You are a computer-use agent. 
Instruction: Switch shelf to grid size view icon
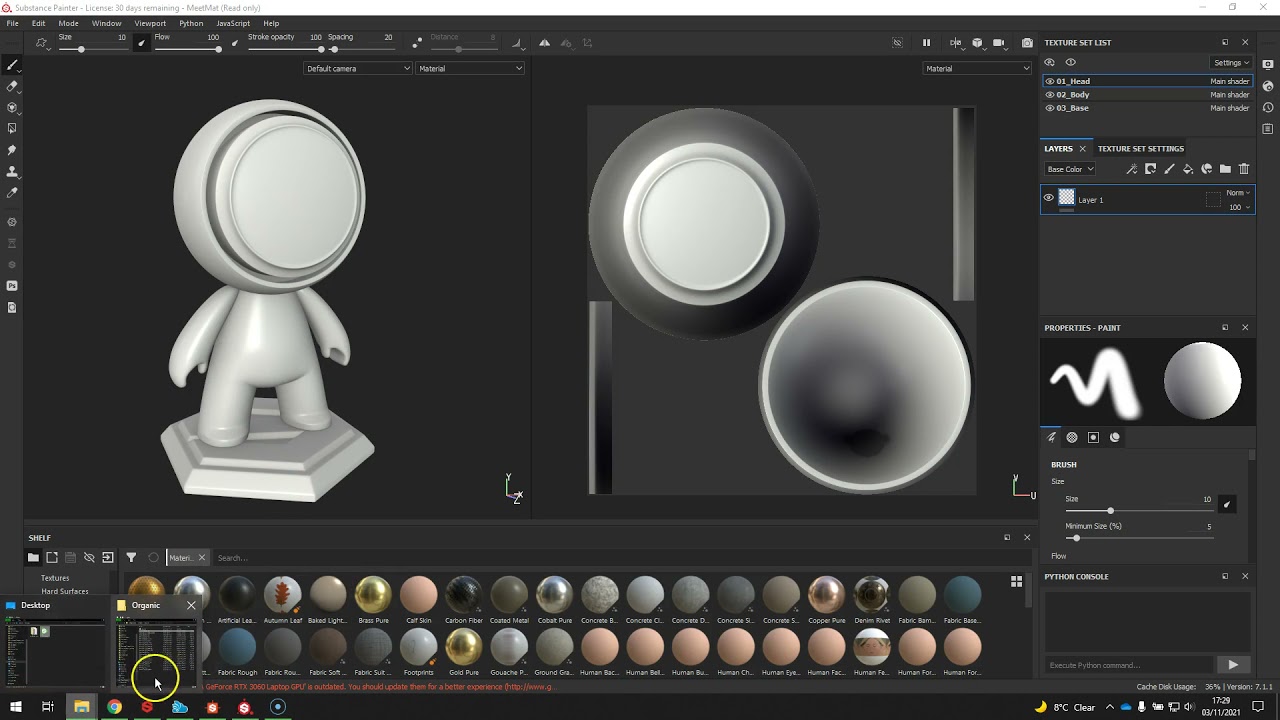(1016, 581)
